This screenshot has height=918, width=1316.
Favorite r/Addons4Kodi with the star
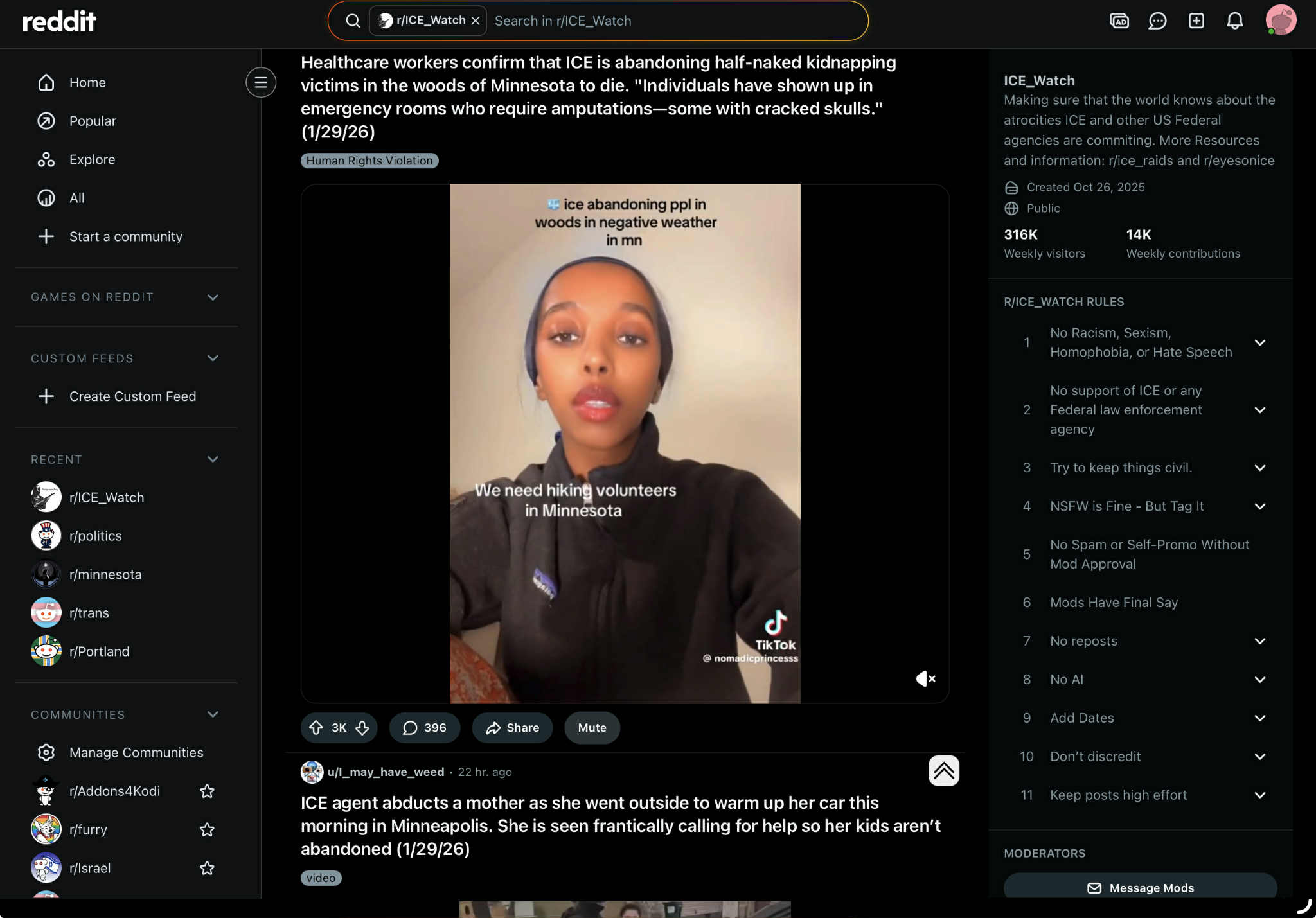pos(207,791)
